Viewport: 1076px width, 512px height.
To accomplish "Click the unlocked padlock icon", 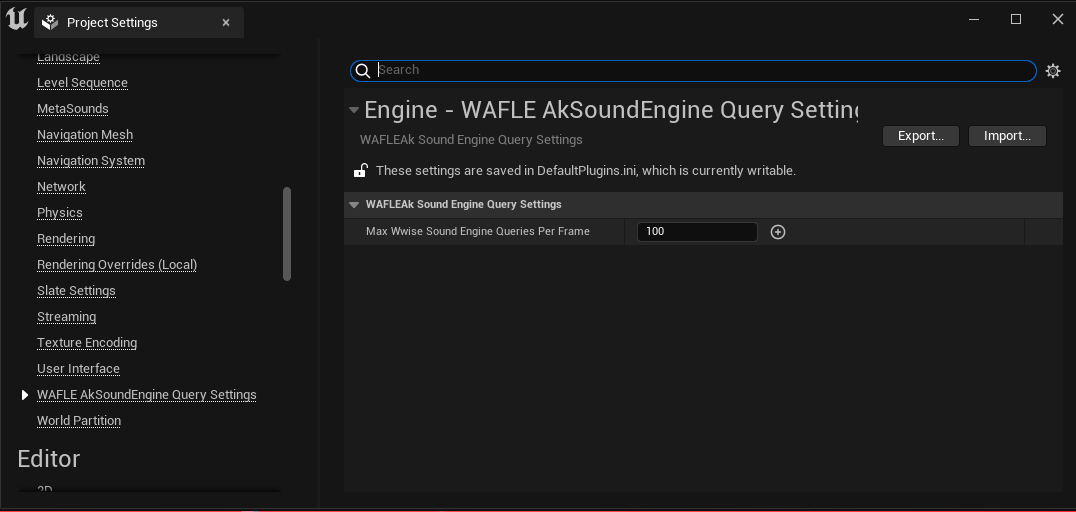I will pos(361,171).
